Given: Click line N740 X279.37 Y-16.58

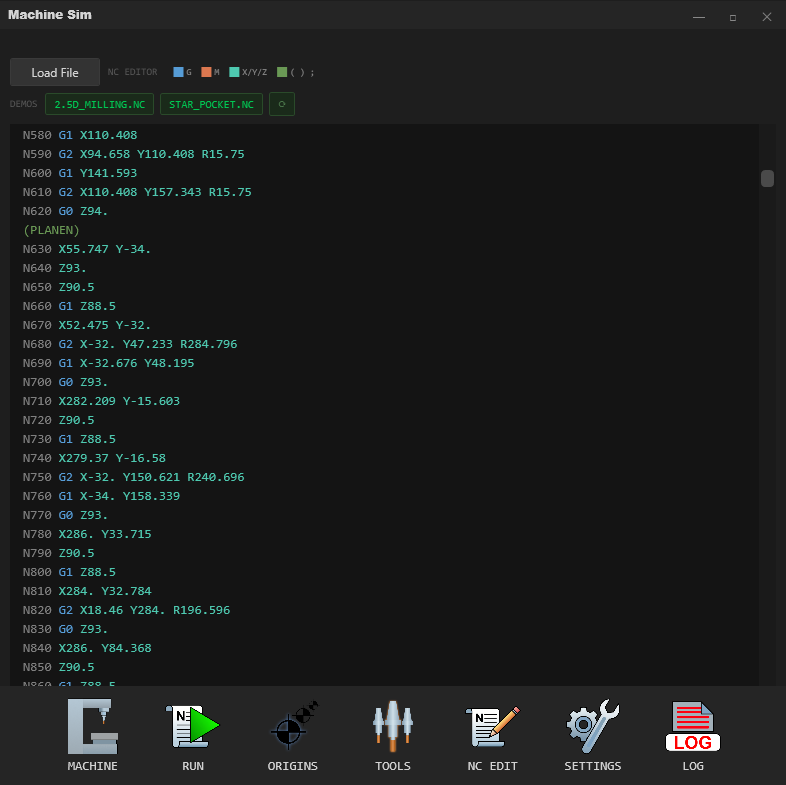Looking at the screenshot, I should pos(94,459).
